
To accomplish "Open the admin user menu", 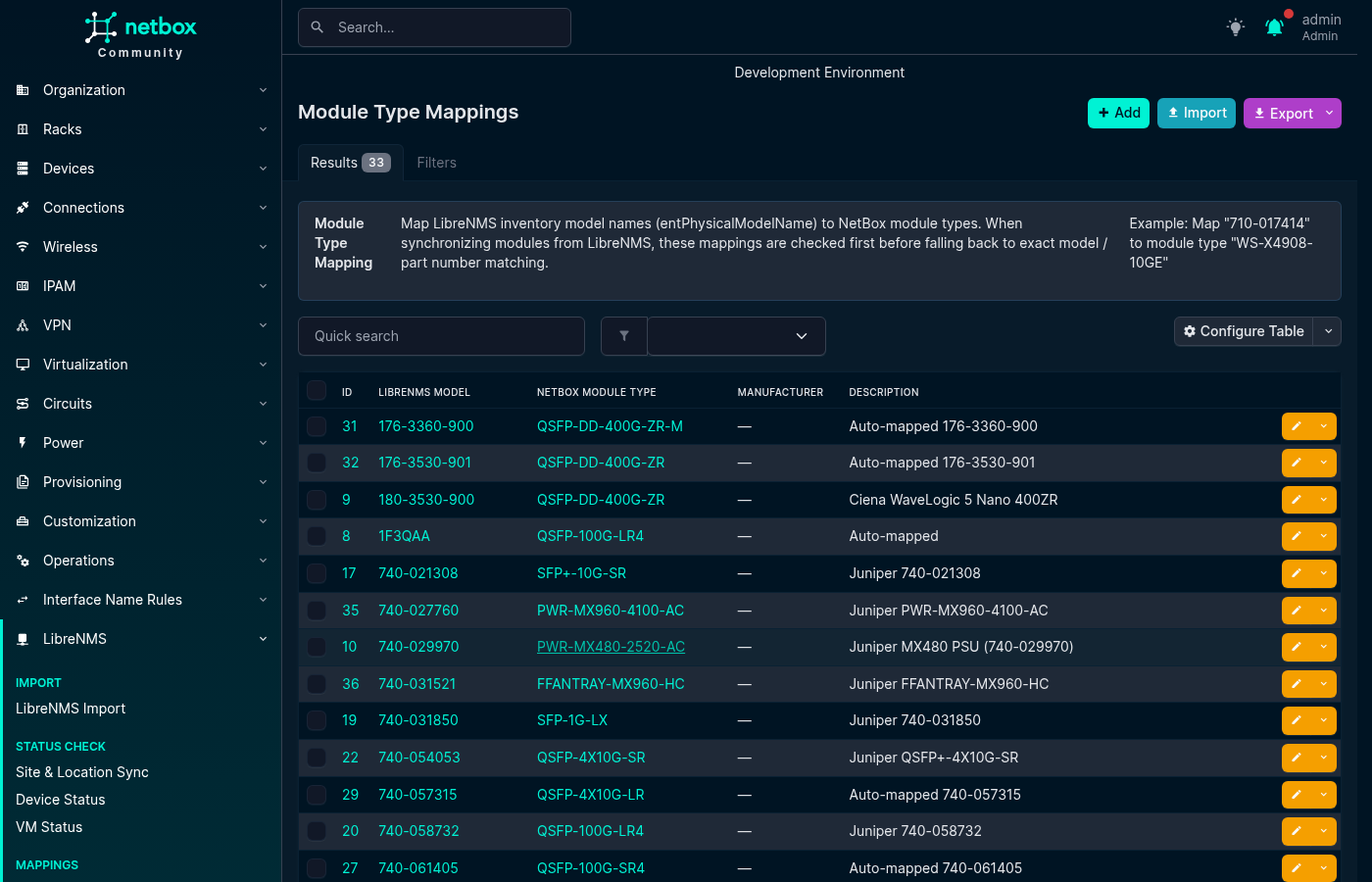I will coord(1321,27).
